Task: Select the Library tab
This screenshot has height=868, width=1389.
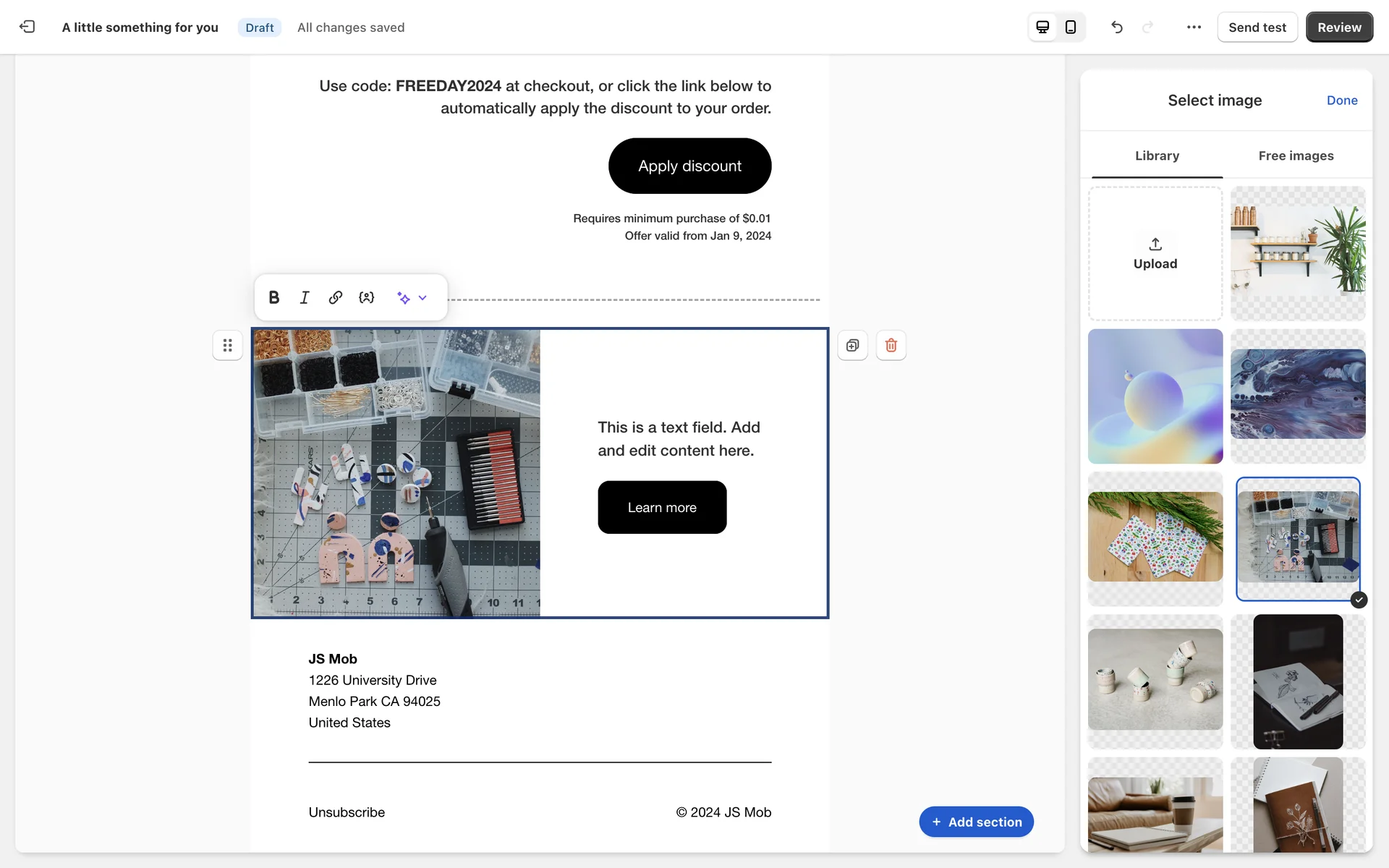Action: pos(1157,156)
